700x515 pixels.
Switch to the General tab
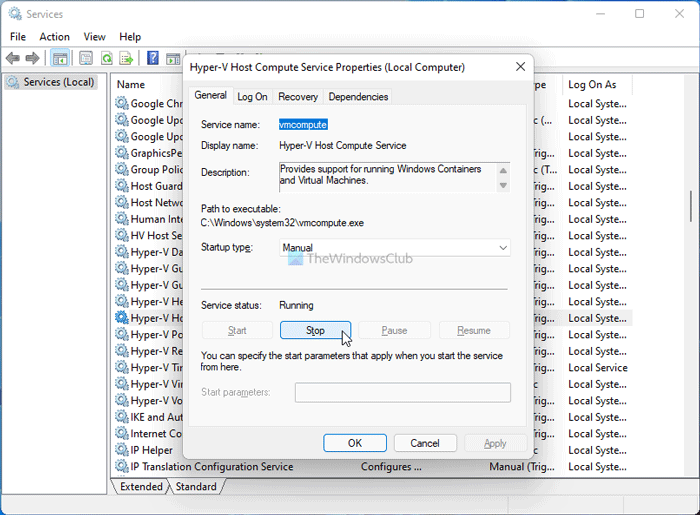pos(210,96)
